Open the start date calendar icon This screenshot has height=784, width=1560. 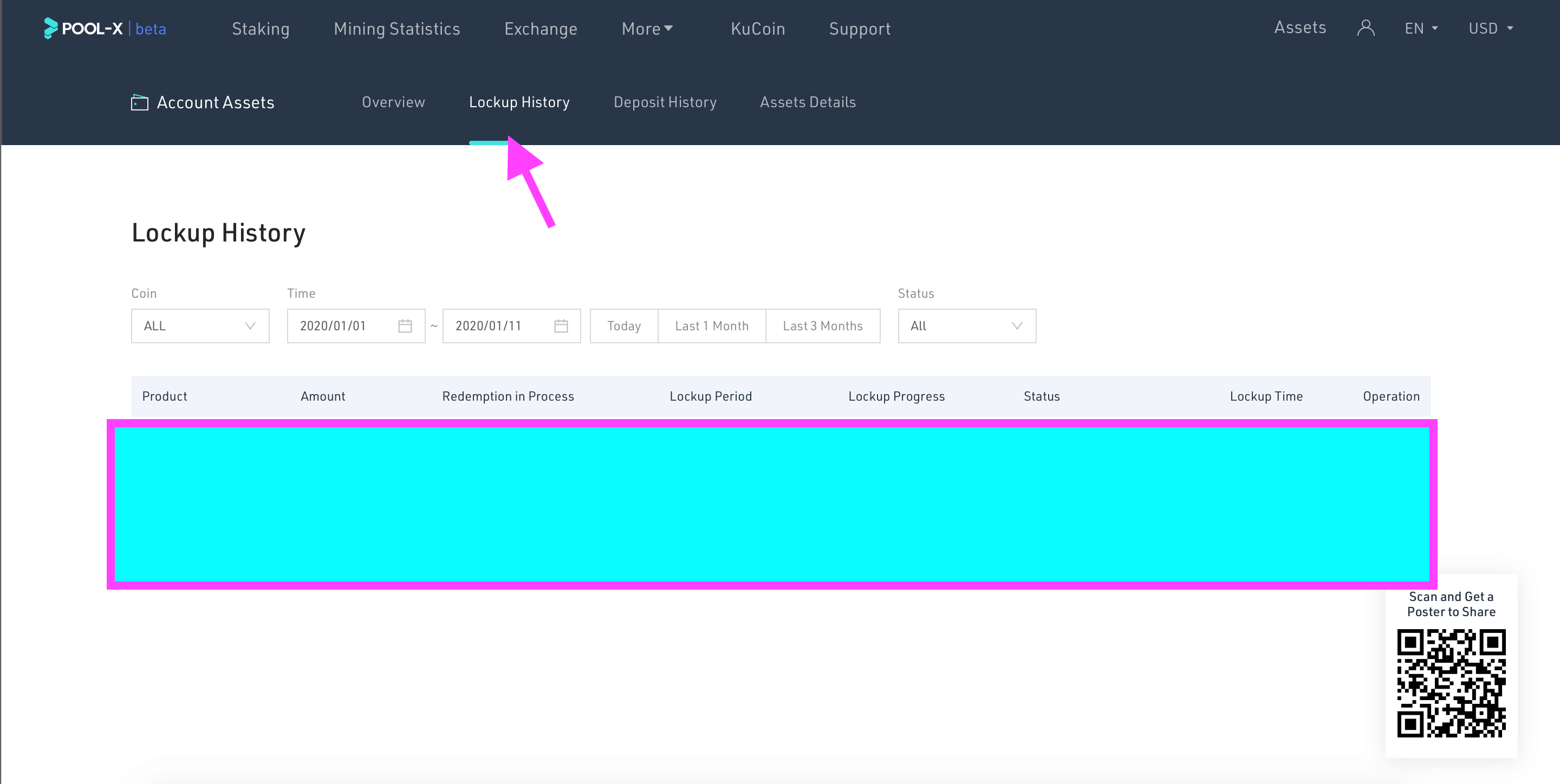(x=405, y=326)
